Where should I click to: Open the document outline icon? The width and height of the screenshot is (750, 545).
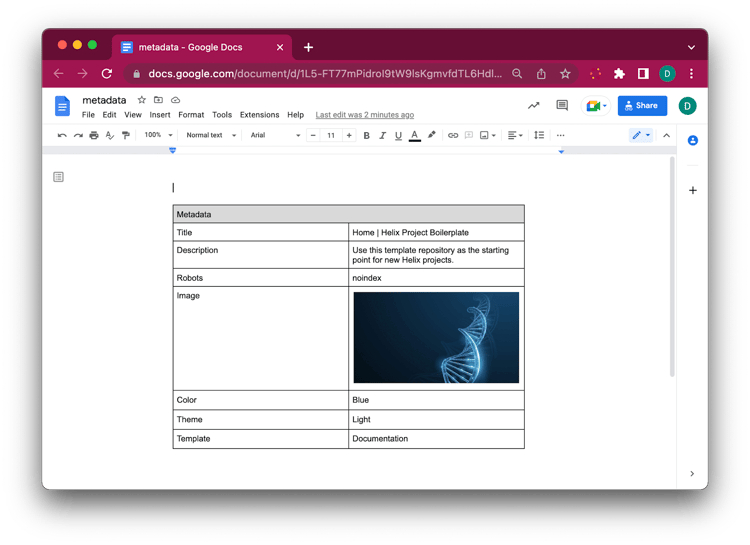pyautogui.click(x=59, y=177)
